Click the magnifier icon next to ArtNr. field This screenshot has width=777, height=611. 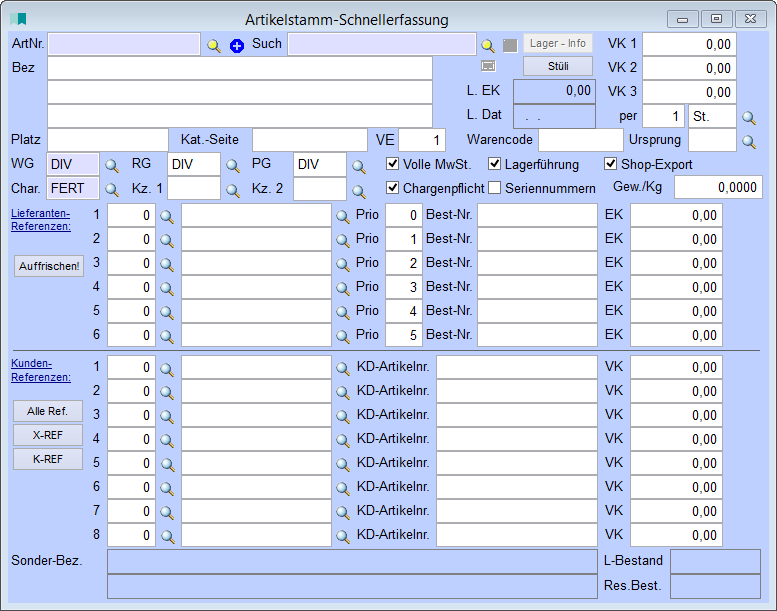(x=214, y=45)
